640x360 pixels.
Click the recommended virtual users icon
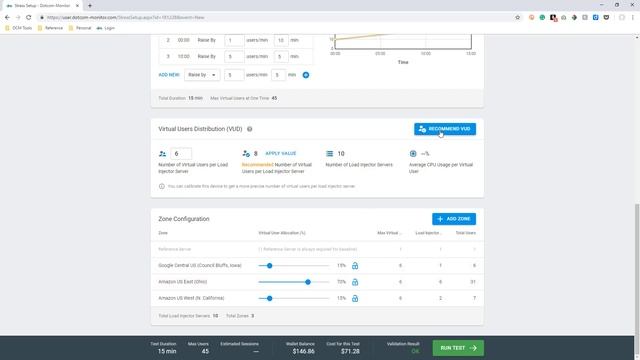(246, 154)
